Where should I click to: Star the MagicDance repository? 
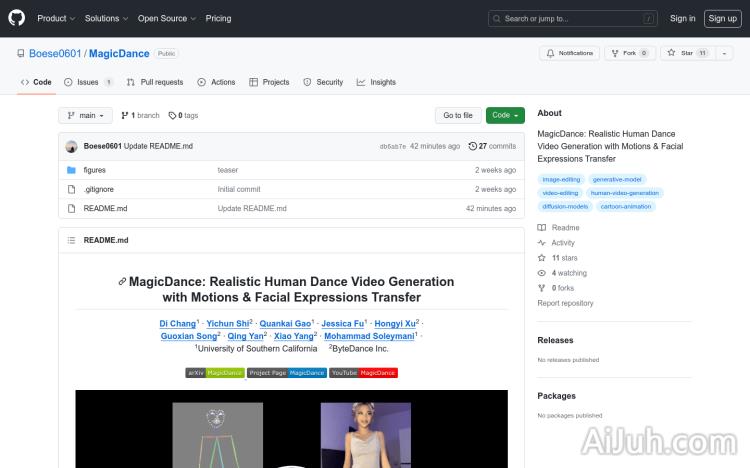(687, 53)
